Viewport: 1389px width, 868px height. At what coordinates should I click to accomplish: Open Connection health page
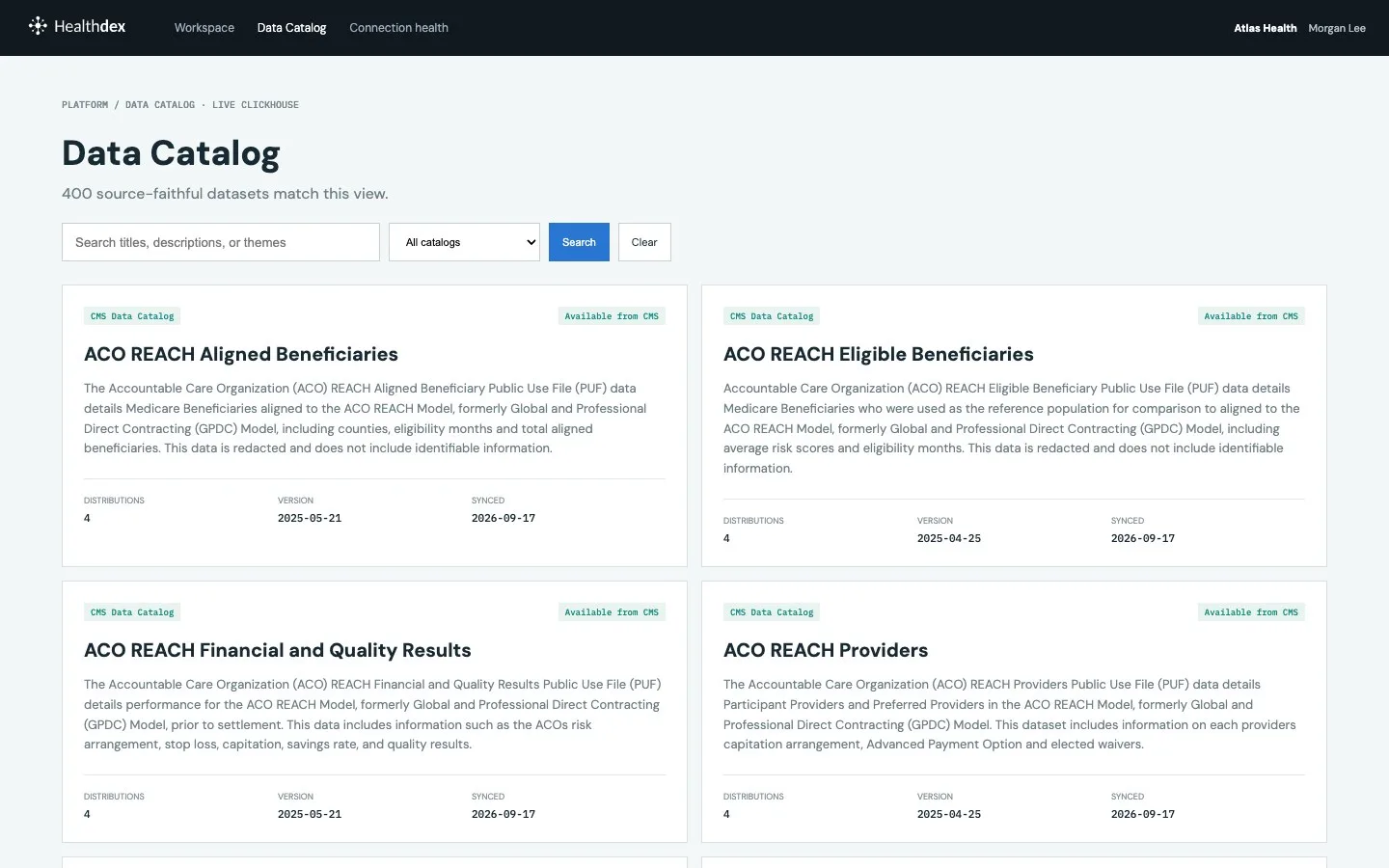398,28
